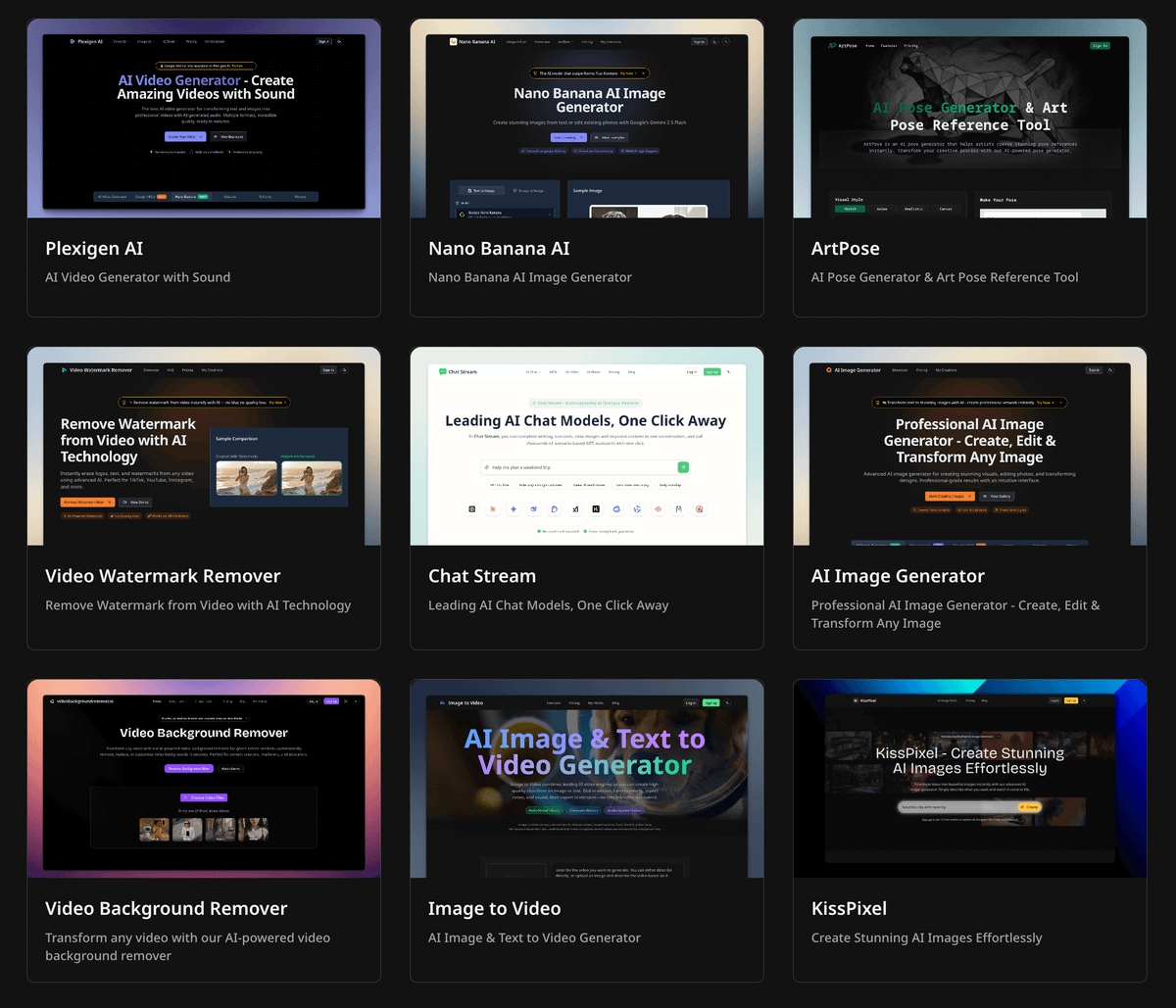Open the Video Background Remover title

(167, 908)
